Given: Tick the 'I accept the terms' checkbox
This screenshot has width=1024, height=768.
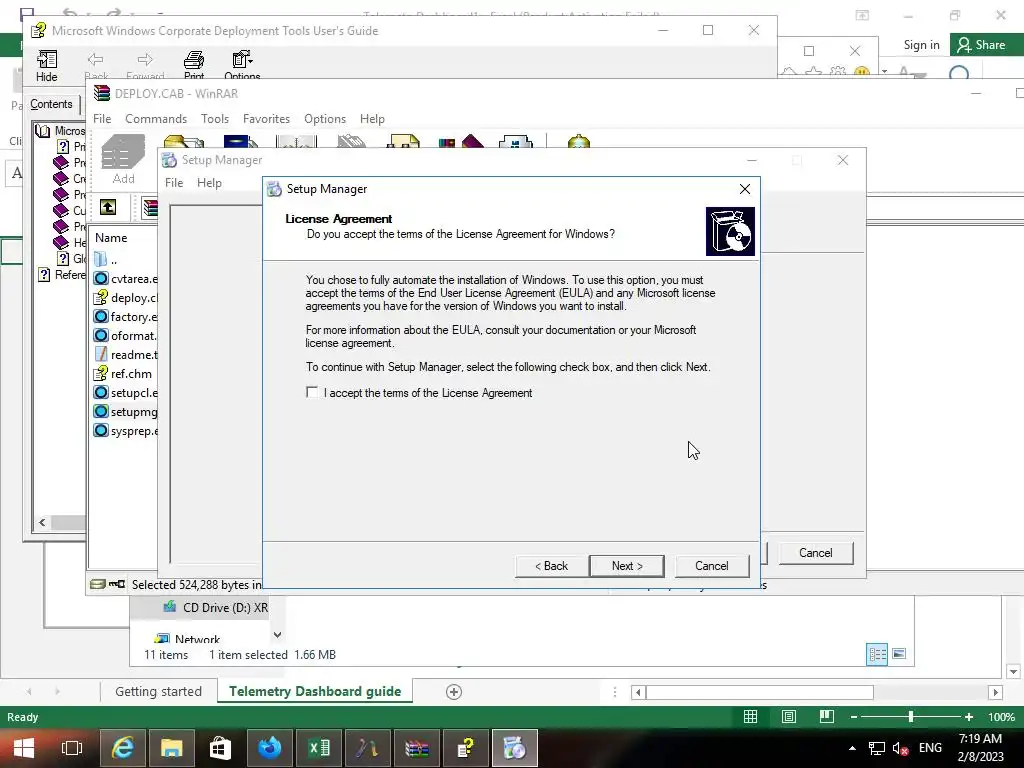Looking at the screenshot, I should (x=312, y=392).
